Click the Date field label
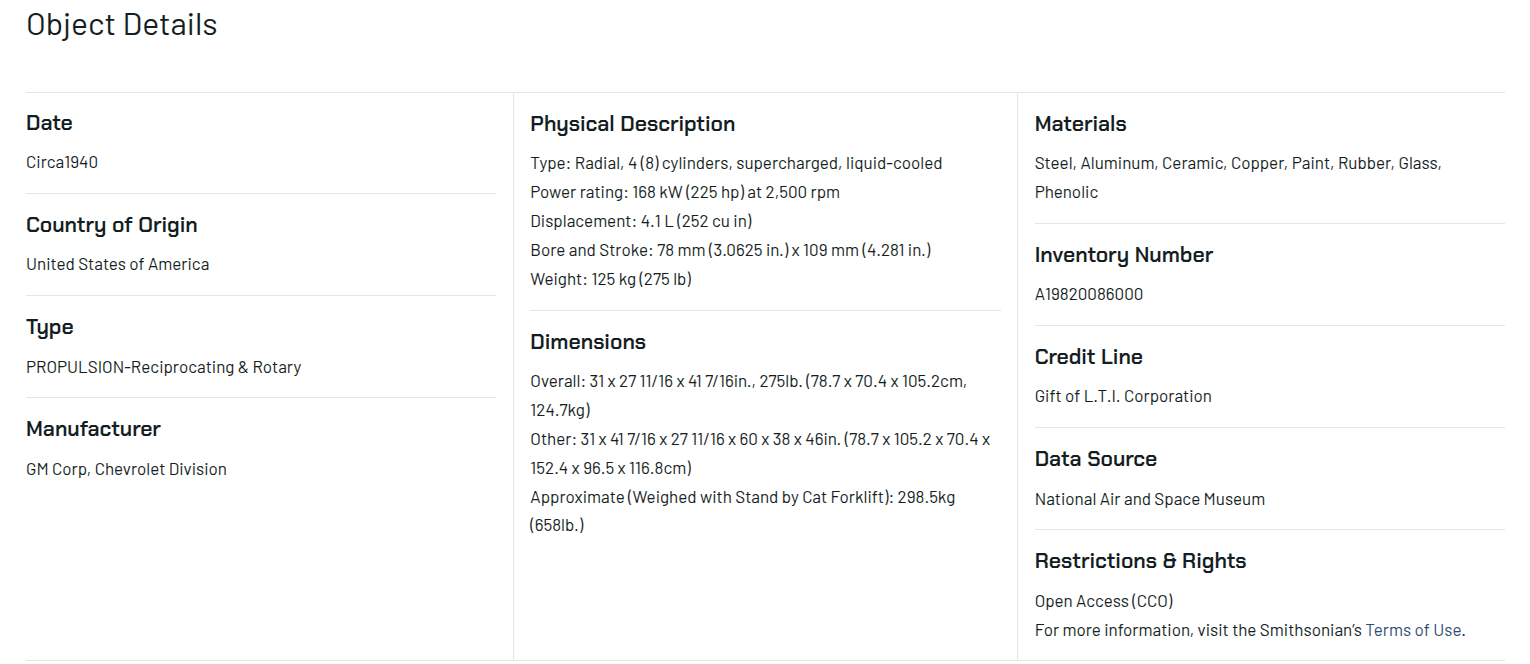1530x664 pixels. (49, 123)
